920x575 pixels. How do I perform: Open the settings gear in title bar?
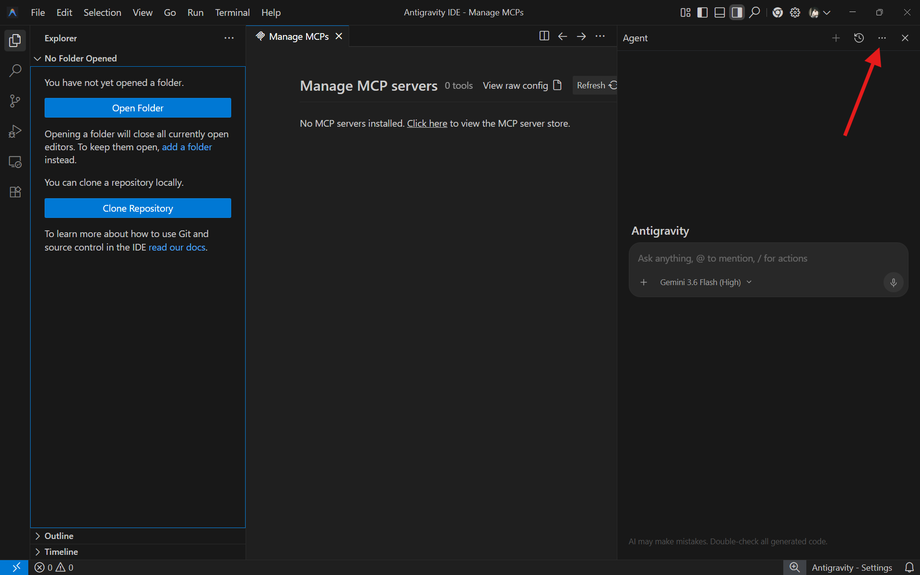pyautogui.click(x=795, y=12)
